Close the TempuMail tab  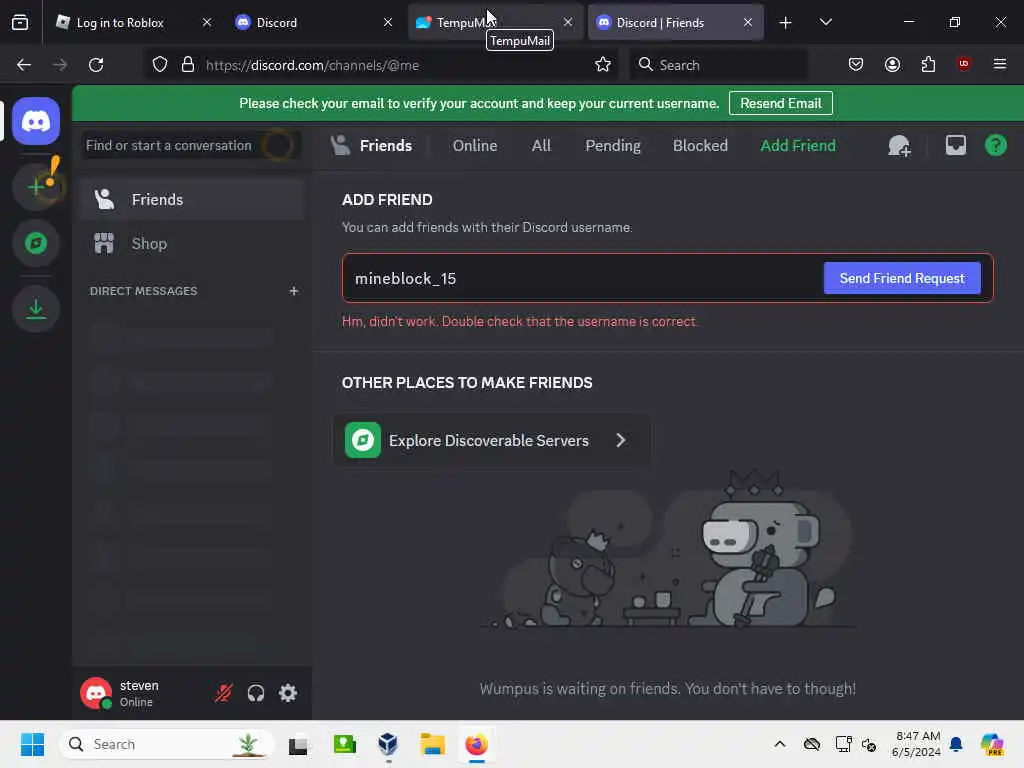[568, 22]
